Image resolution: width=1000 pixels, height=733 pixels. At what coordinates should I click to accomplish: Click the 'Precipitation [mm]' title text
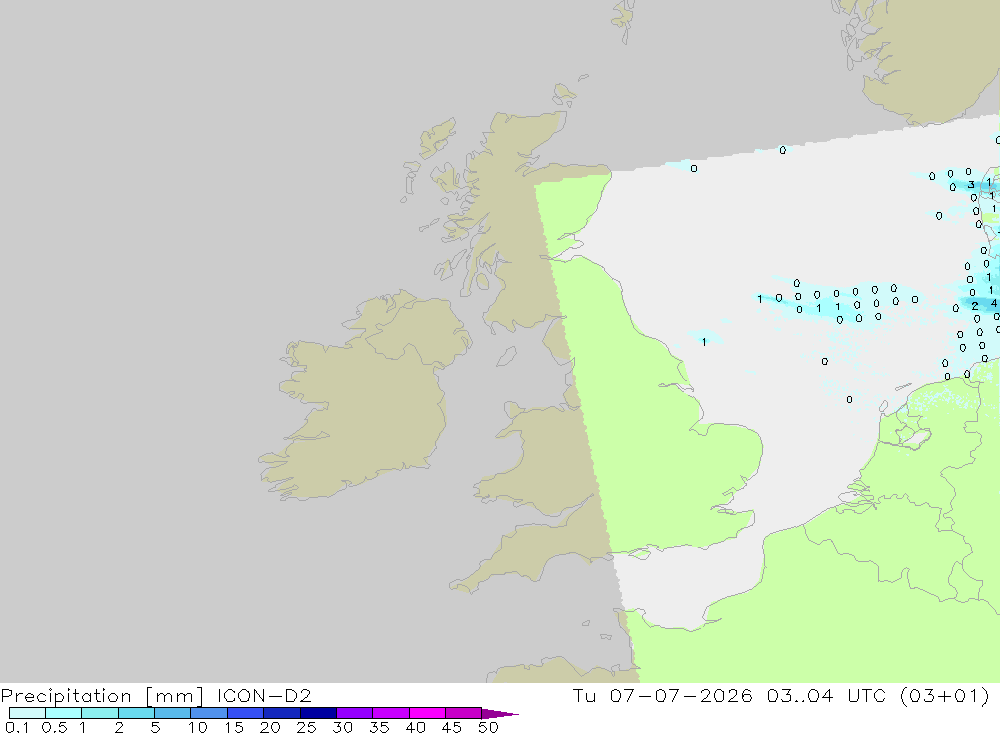pyautogui.click(x=102, y=696)
